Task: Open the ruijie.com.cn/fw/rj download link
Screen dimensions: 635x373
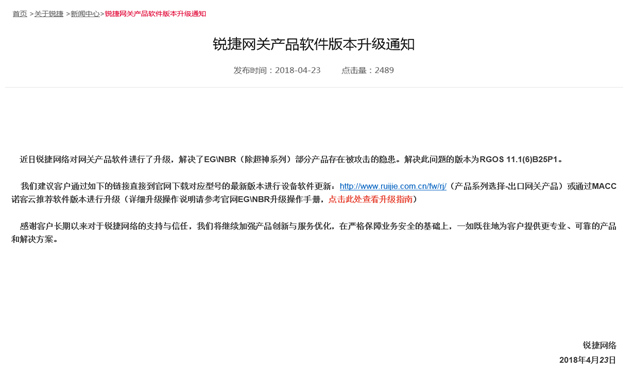Action: click(x=393, y=186)
